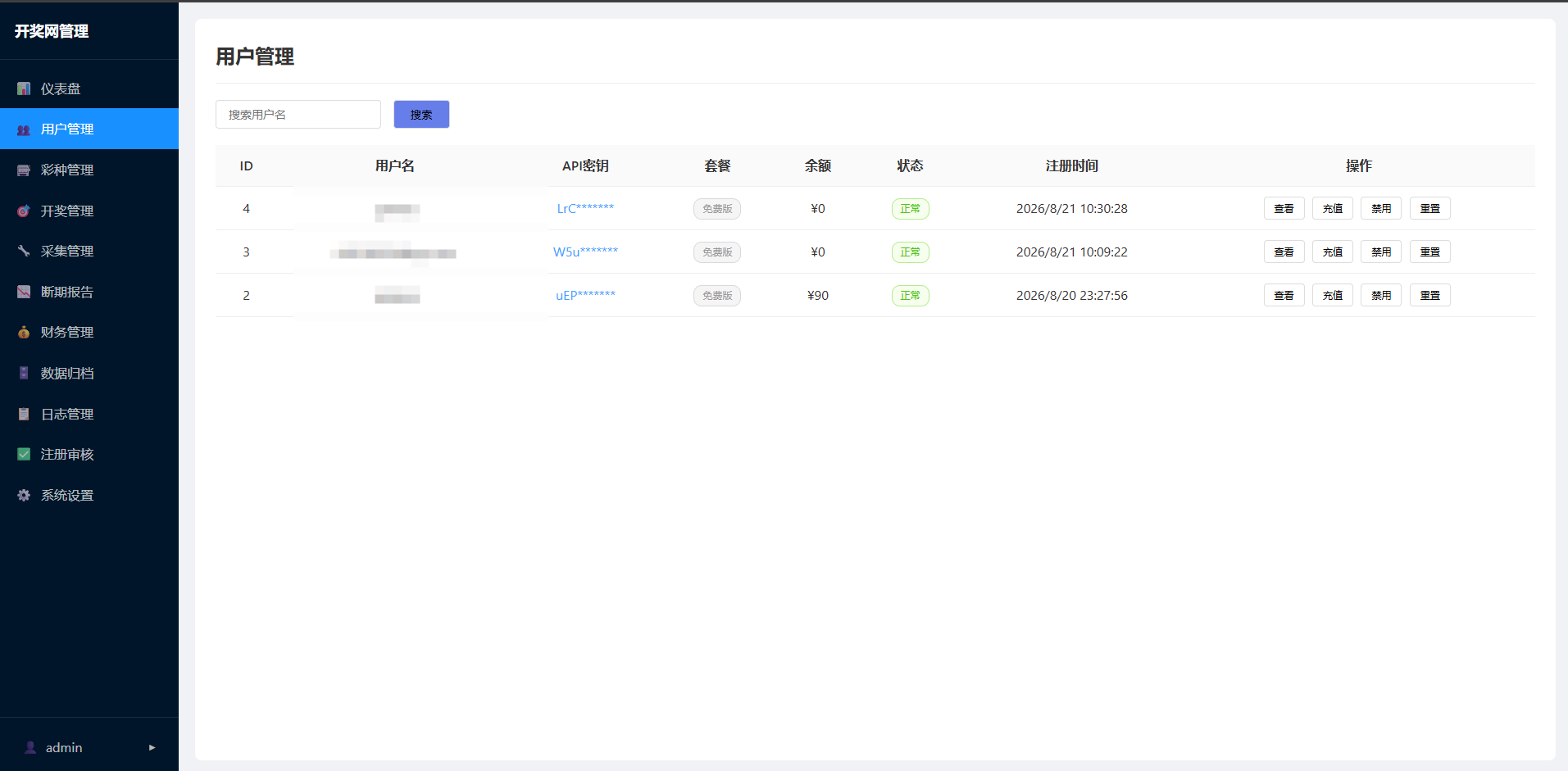
Task: Click the chart icon beside 断期报告
Action: [x=24, y=292]
